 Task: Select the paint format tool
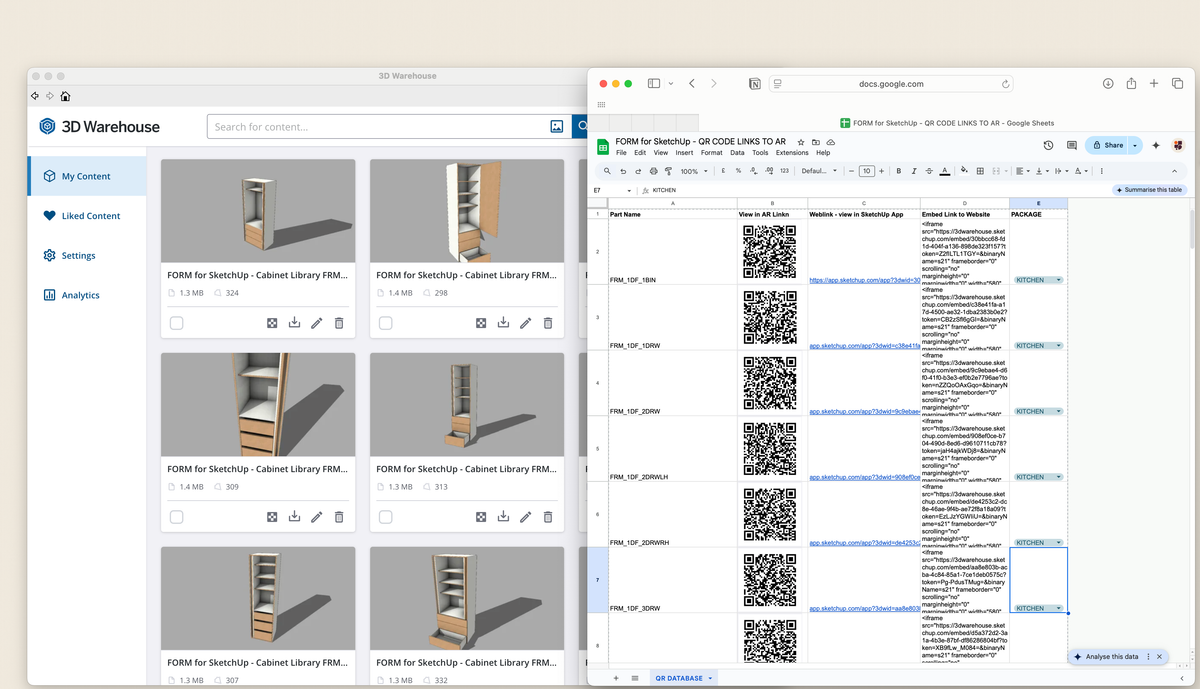coord(667,170)
